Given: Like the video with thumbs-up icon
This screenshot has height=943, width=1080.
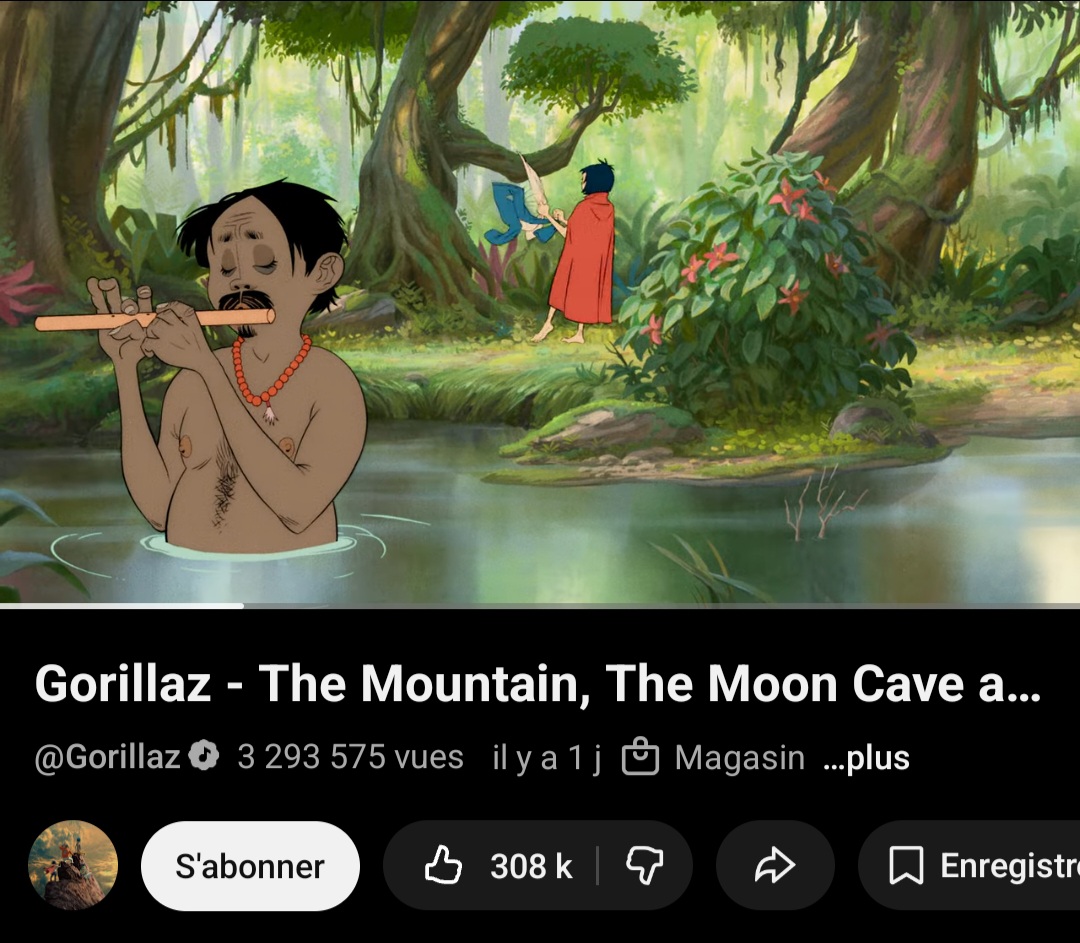Looking at the screenshot, I should click(x=443, y=865).
